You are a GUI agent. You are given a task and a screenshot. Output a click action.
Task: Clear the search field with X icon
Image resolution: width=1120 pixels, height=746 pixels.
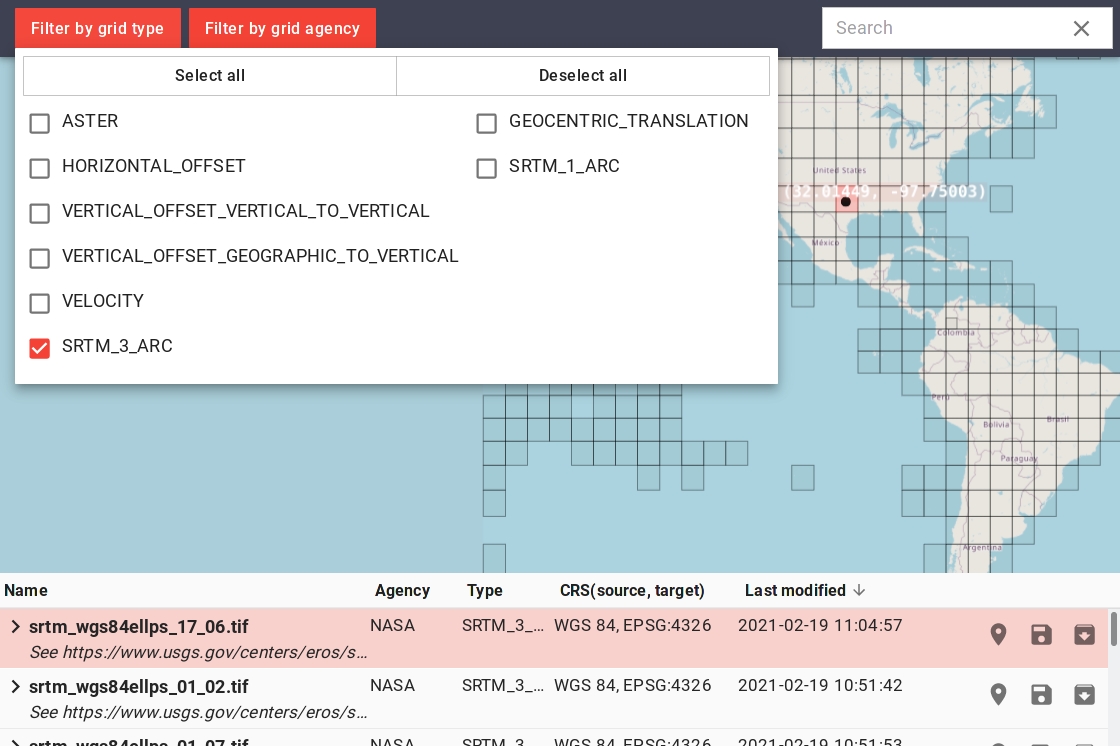[1081, 29]
